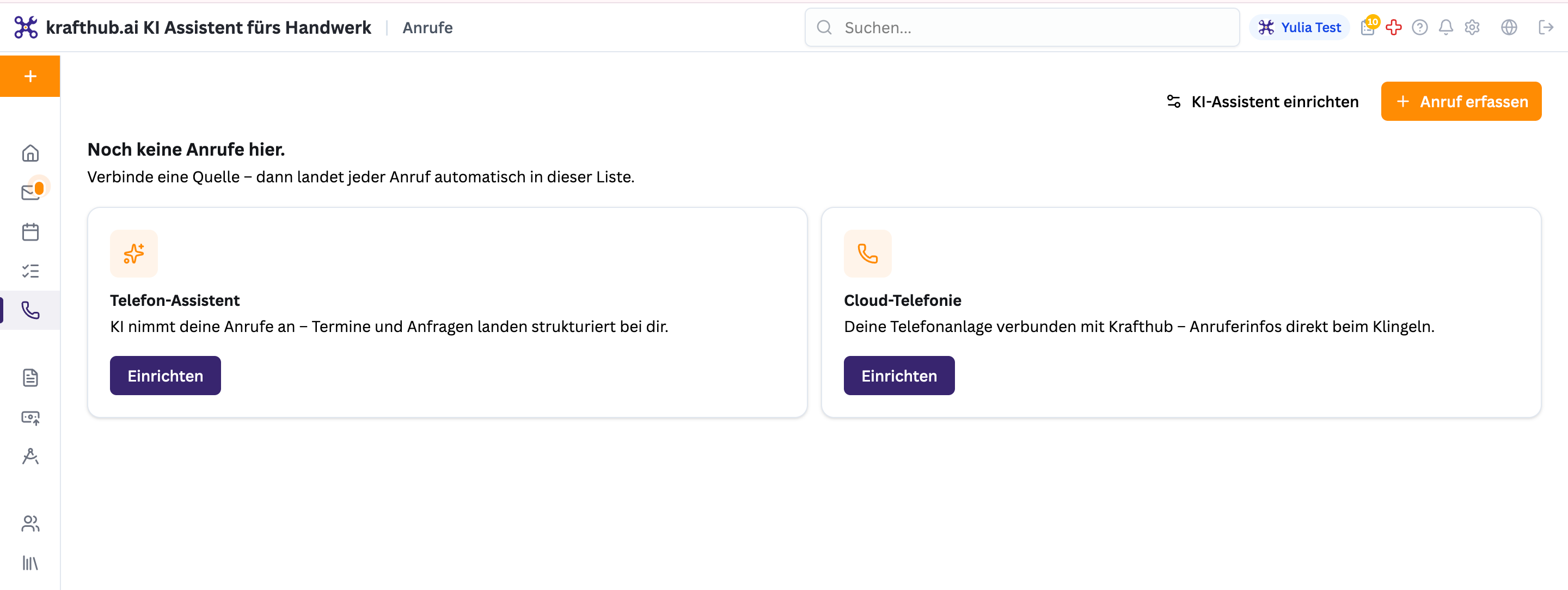
Task: Click the krafthub.ai logo icon
Action: pos(26,27)
